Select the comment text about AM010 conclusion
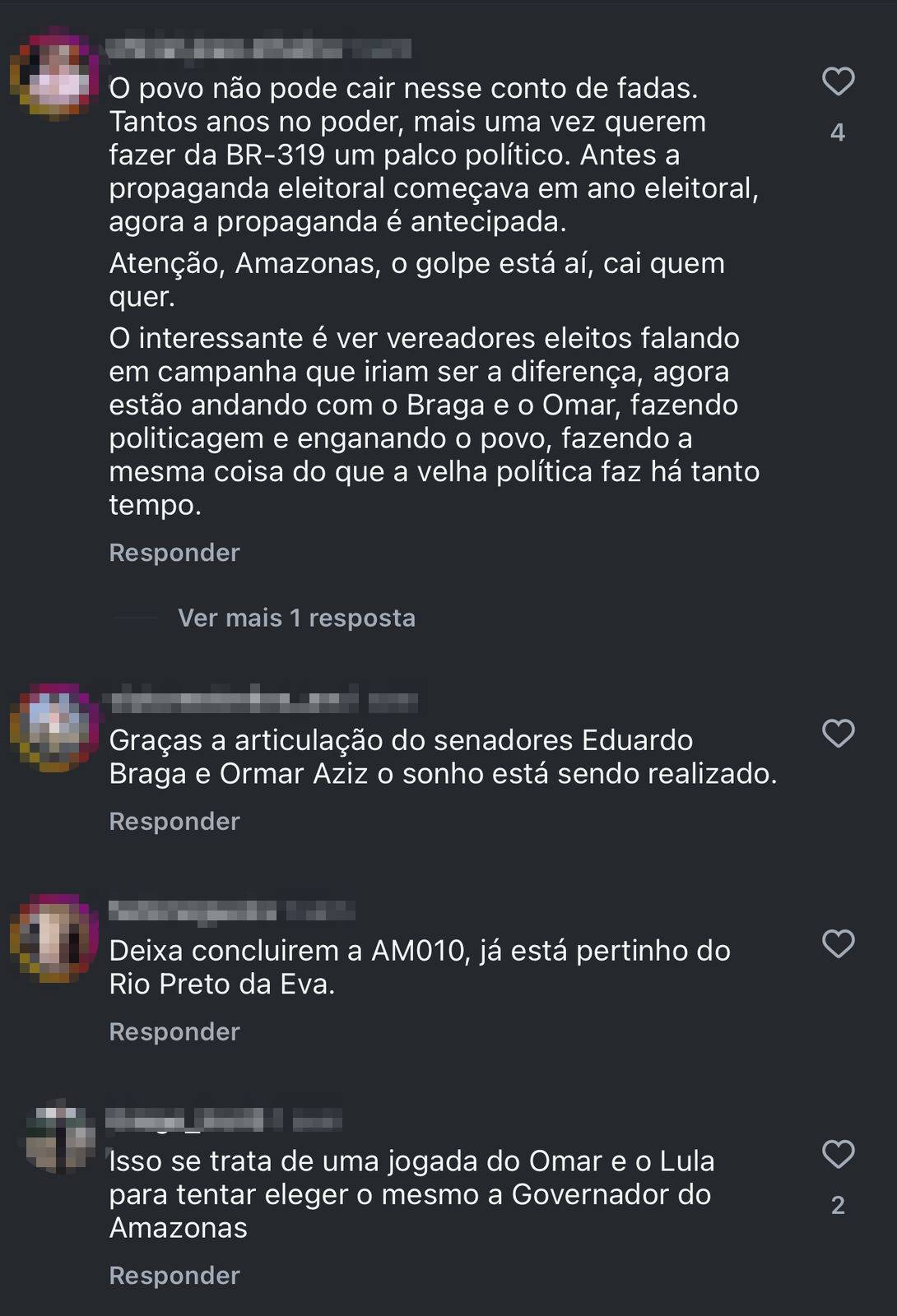Viewport: 897px width, 1316px height. click(420, 967)
